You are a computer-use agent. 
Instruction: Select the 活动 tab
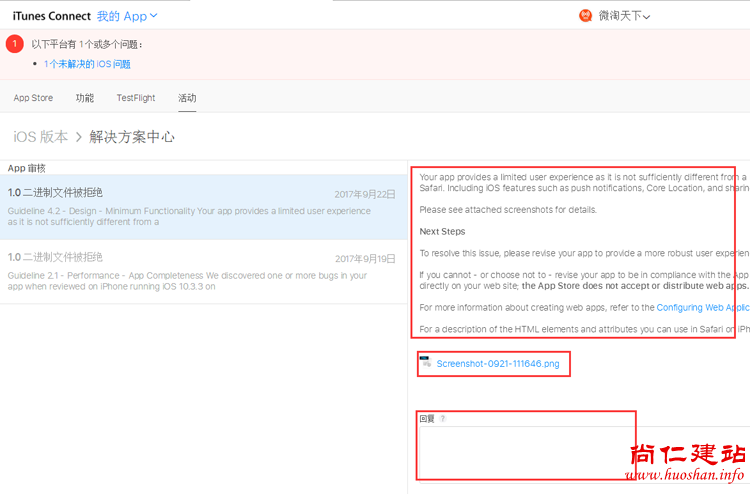(187, 98)
